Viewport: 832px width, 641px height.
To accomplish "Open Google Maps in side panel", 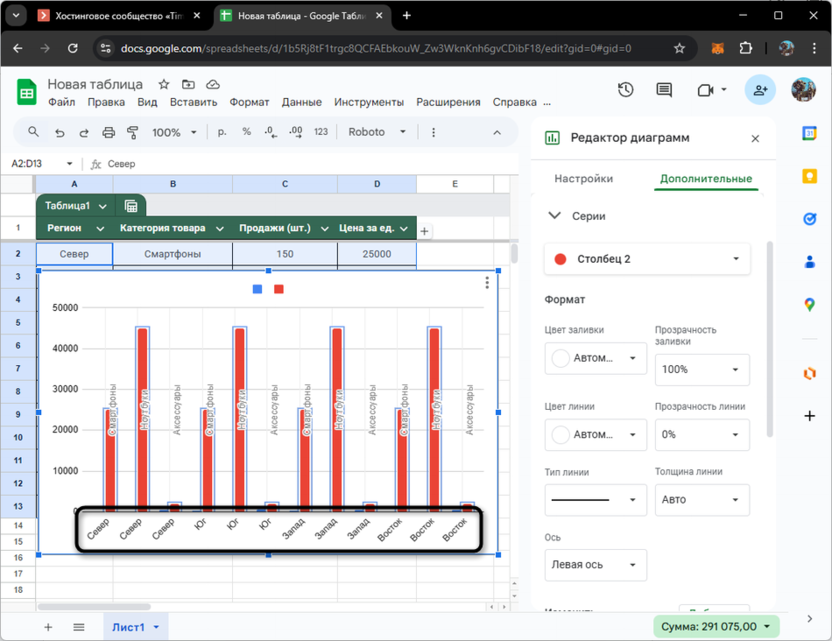I will (x=810, y=305).
